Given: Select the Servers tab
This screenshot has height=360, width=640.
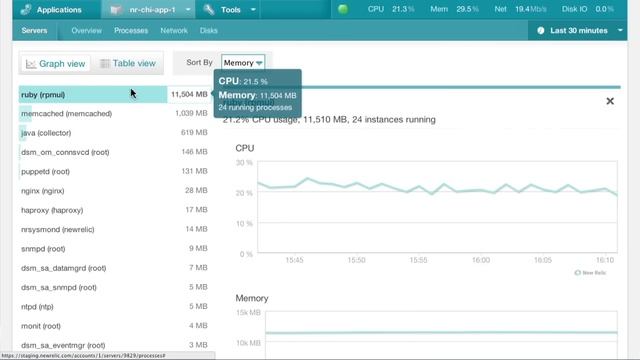Looking at the screenshot, I should [34, 31].
